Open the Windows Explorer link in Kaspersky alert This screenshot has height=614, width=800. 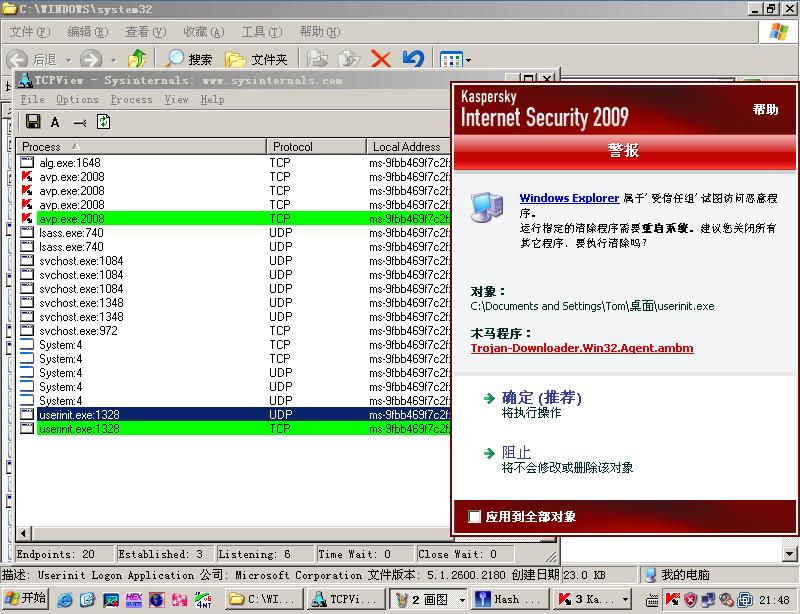[569, 198]
